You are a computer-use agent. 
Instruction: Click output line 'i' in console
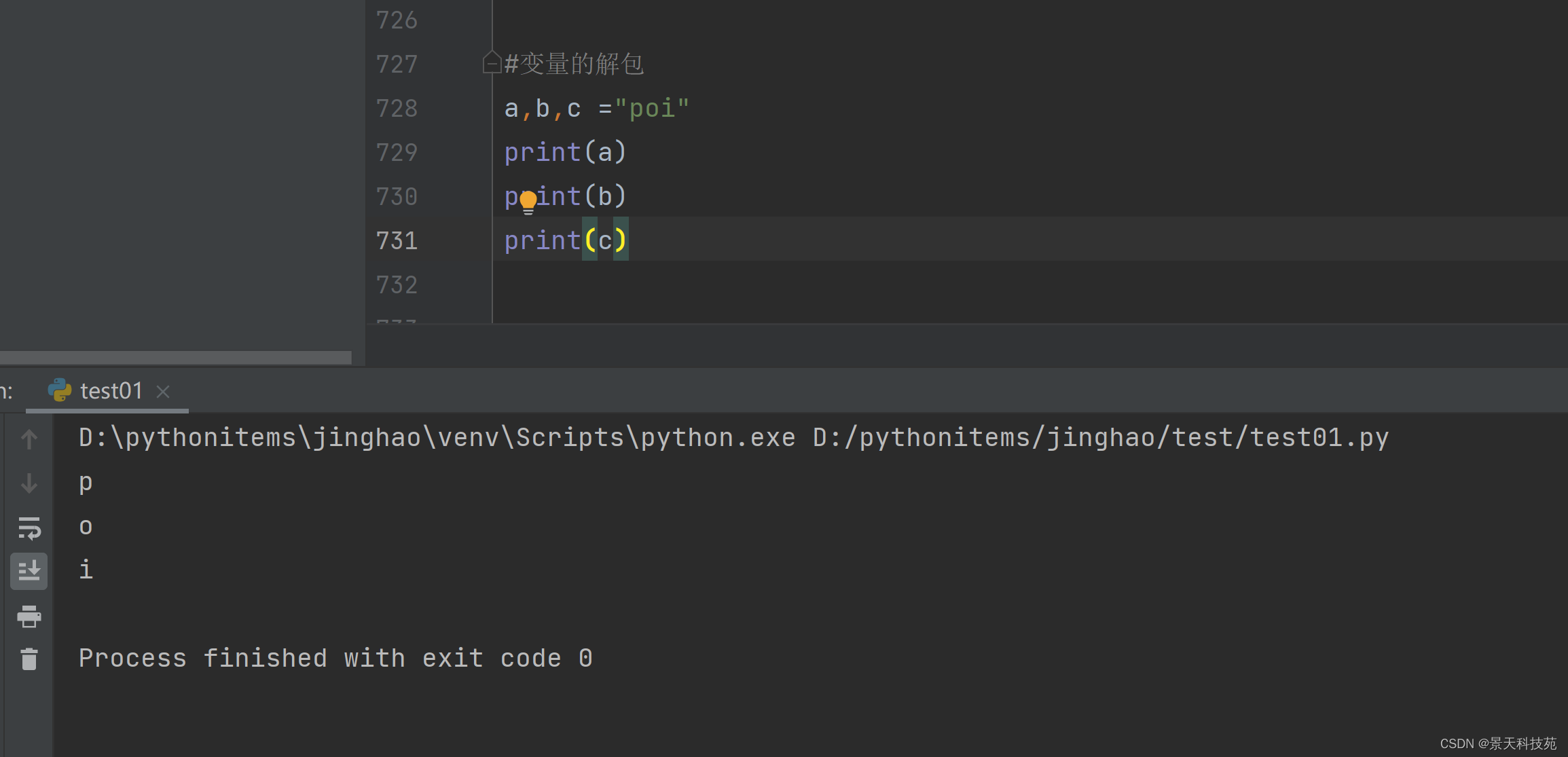click(86, 569)
